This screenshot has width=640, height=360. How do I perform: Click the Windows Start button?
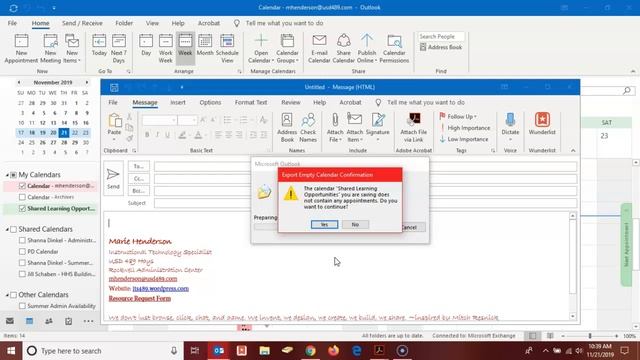11,351
